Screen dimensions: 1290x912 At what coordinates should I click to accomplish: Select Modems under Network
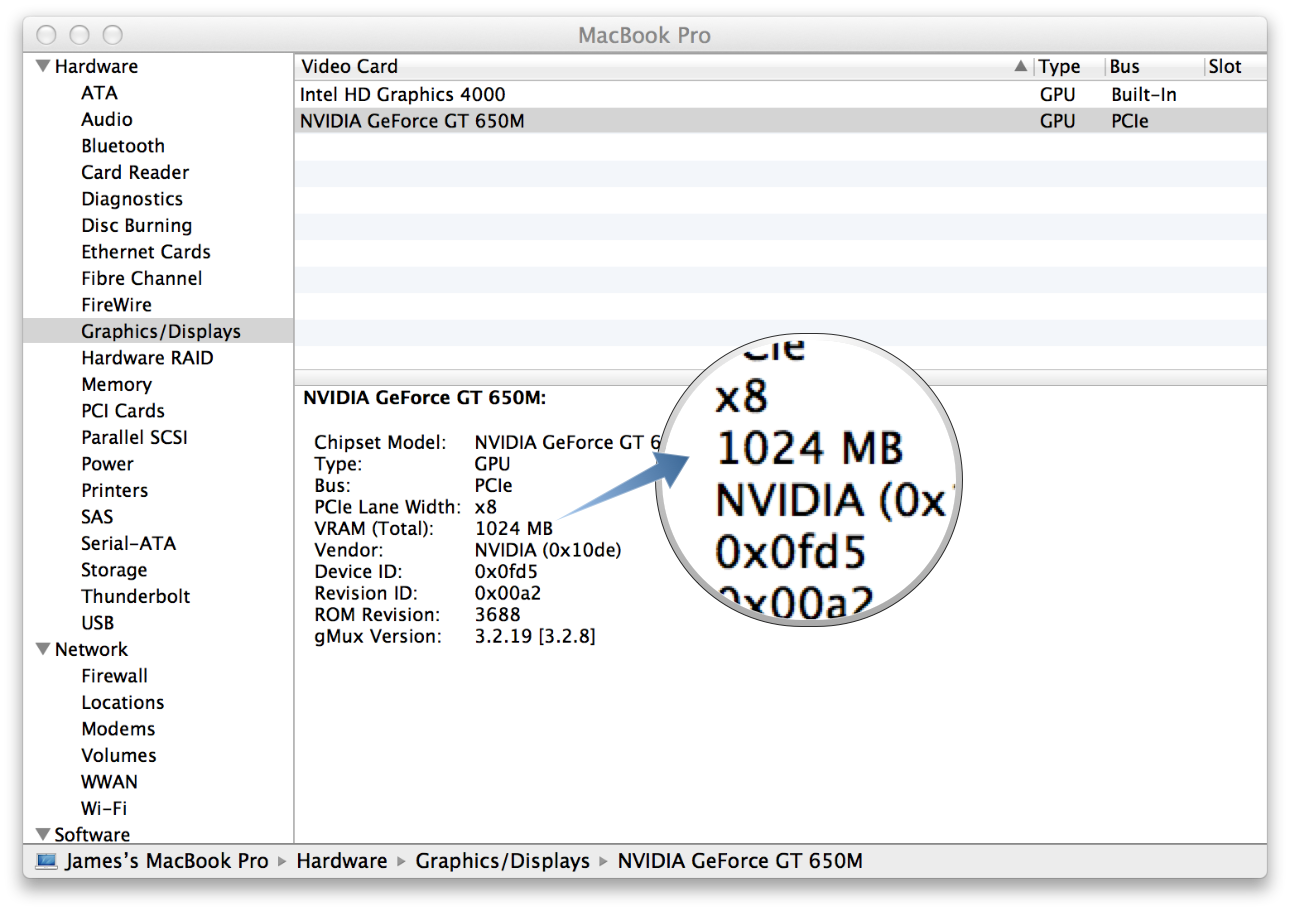(x=118, y=729)
